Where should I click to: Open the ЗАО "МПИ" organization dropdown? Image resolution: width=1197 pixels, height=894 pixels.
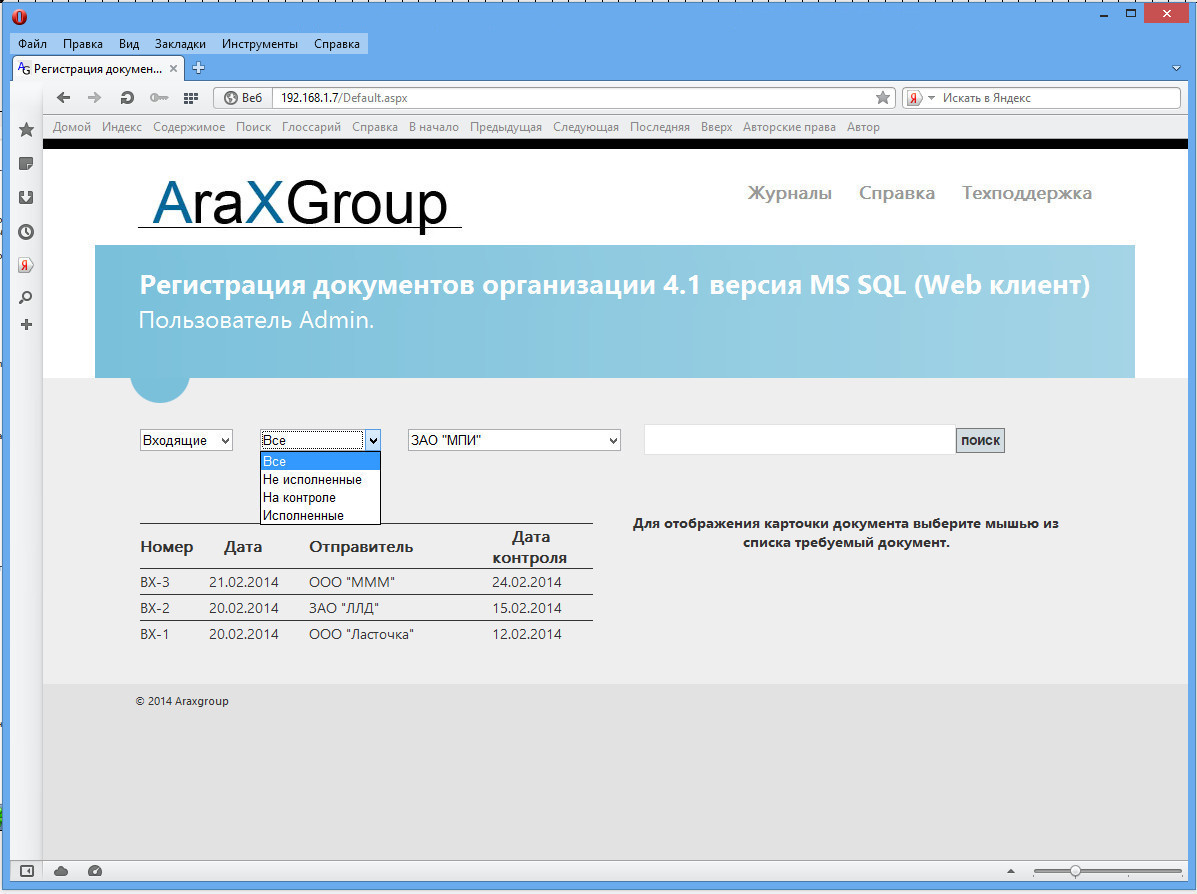coord(514,441)
